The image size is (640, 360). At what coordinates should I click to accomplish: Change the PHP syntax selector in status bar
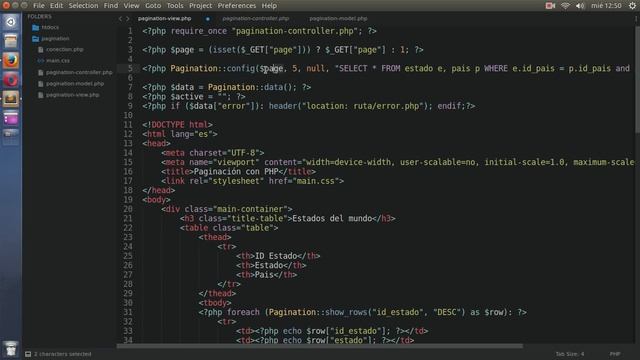click(615, 354)
